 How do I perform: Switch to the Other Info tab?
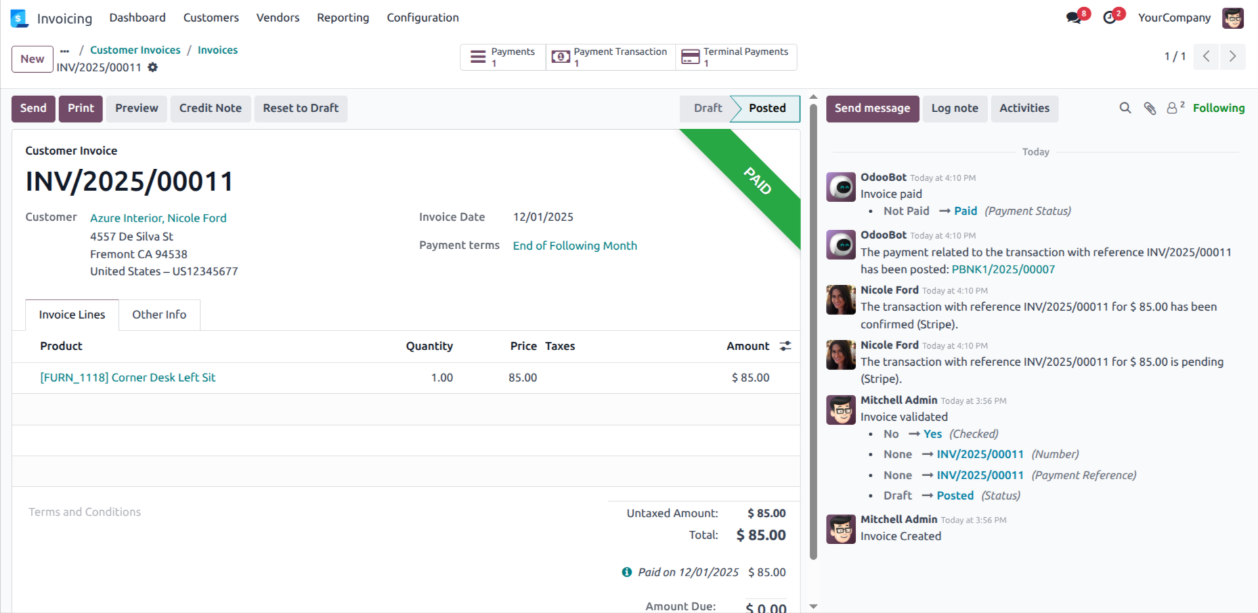[159, 314]
